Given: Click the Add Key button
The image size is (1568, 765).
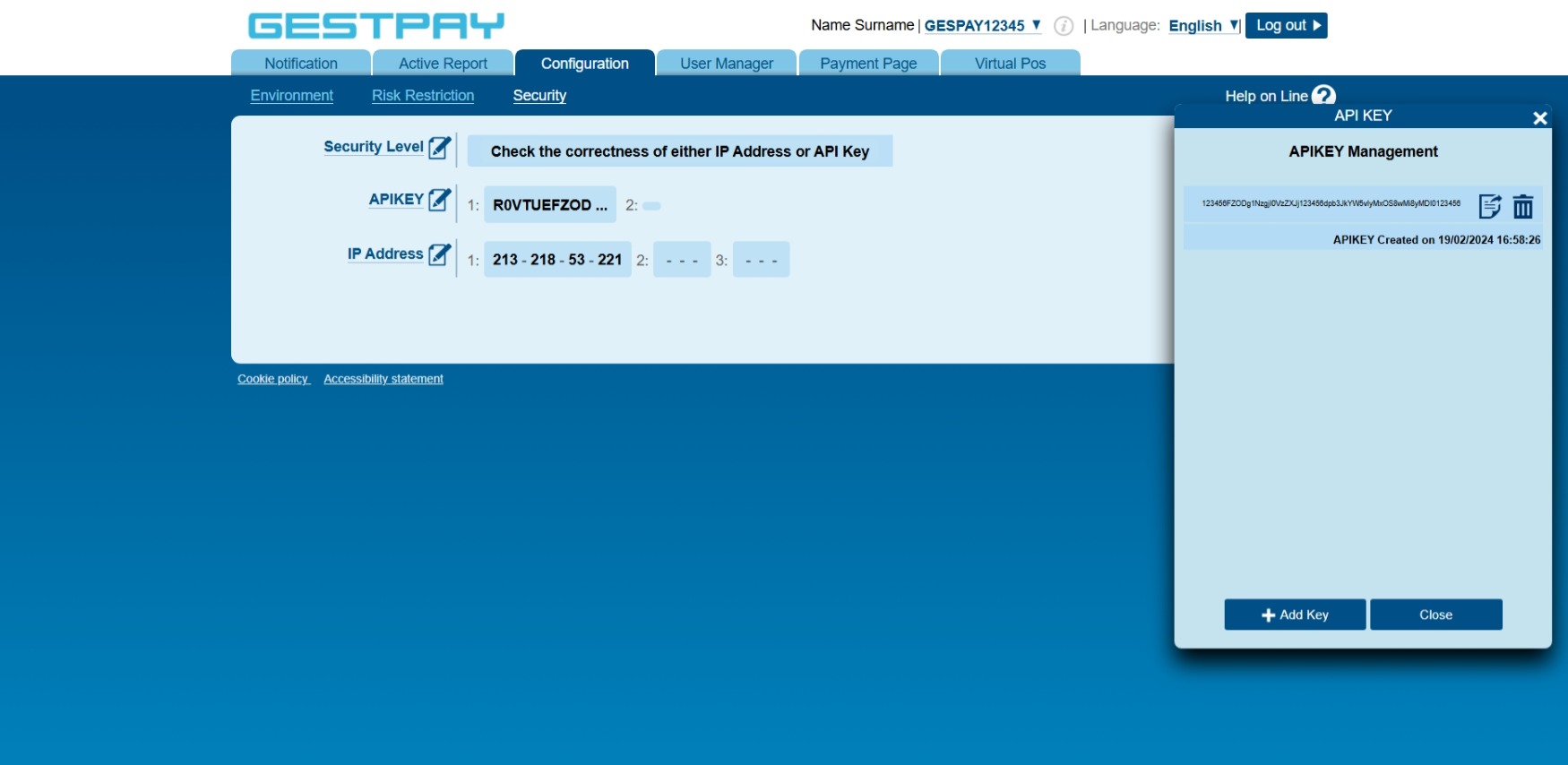Looking at the screenshot, I should 1295,615.
